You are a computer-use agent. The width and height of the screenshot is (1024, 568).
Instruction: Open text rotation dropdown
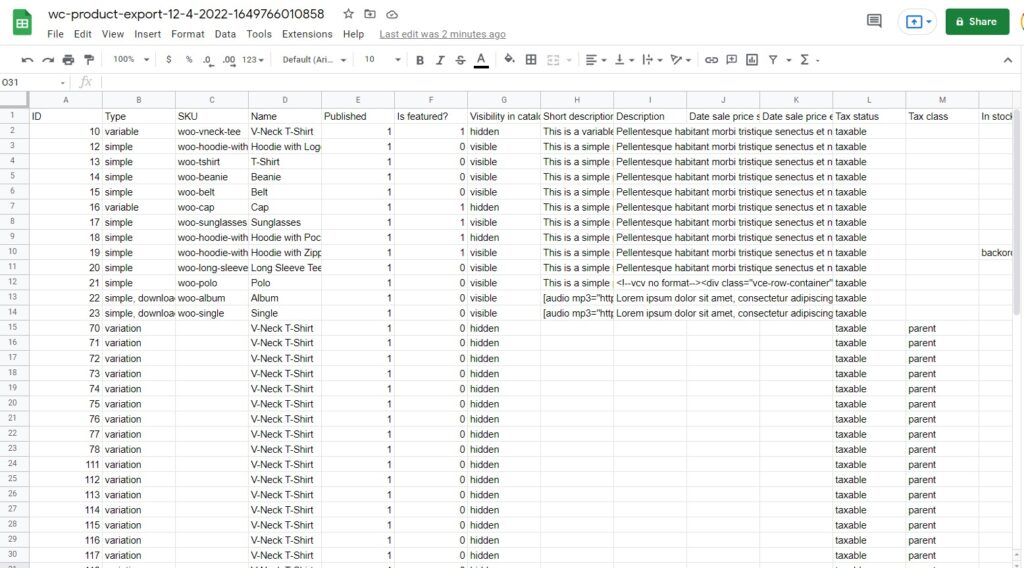click(x=680, y=60)
